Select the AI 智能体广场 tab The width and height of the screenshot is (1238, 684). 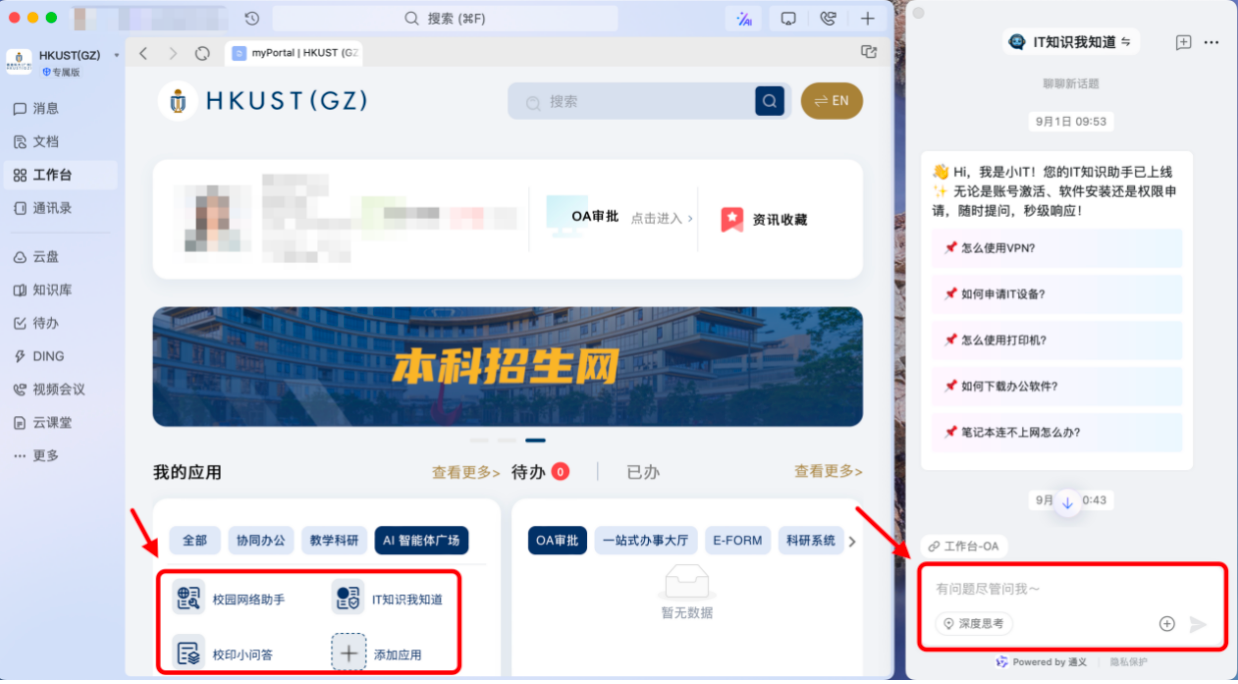[x=421, y=541]
